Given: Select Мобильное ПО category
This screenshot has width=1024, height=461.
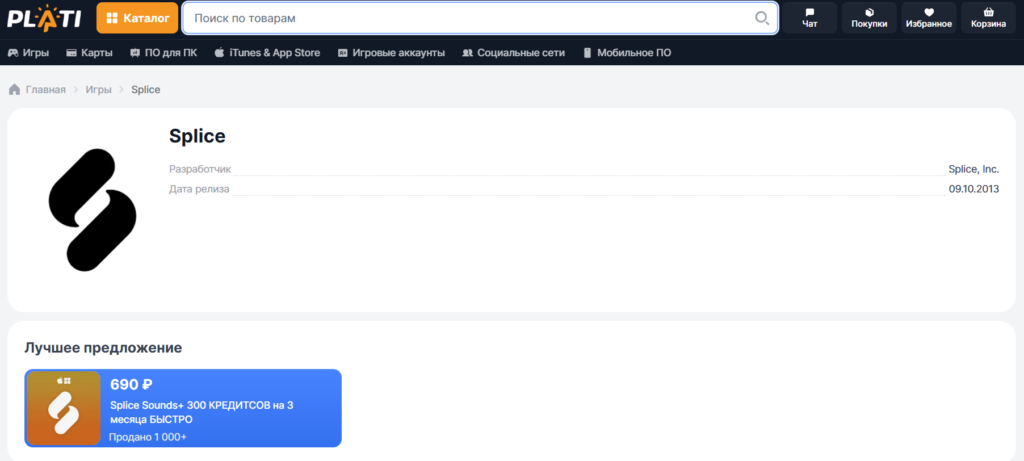Looking at the screenshot, I should click(627, 53).
